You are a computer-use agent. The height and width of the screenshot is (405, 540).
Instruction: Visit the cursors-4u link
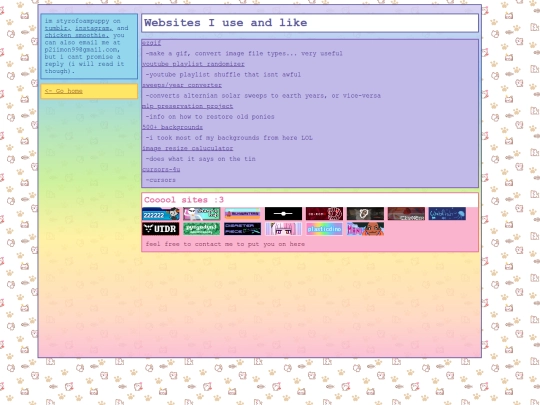pos(161,169)
